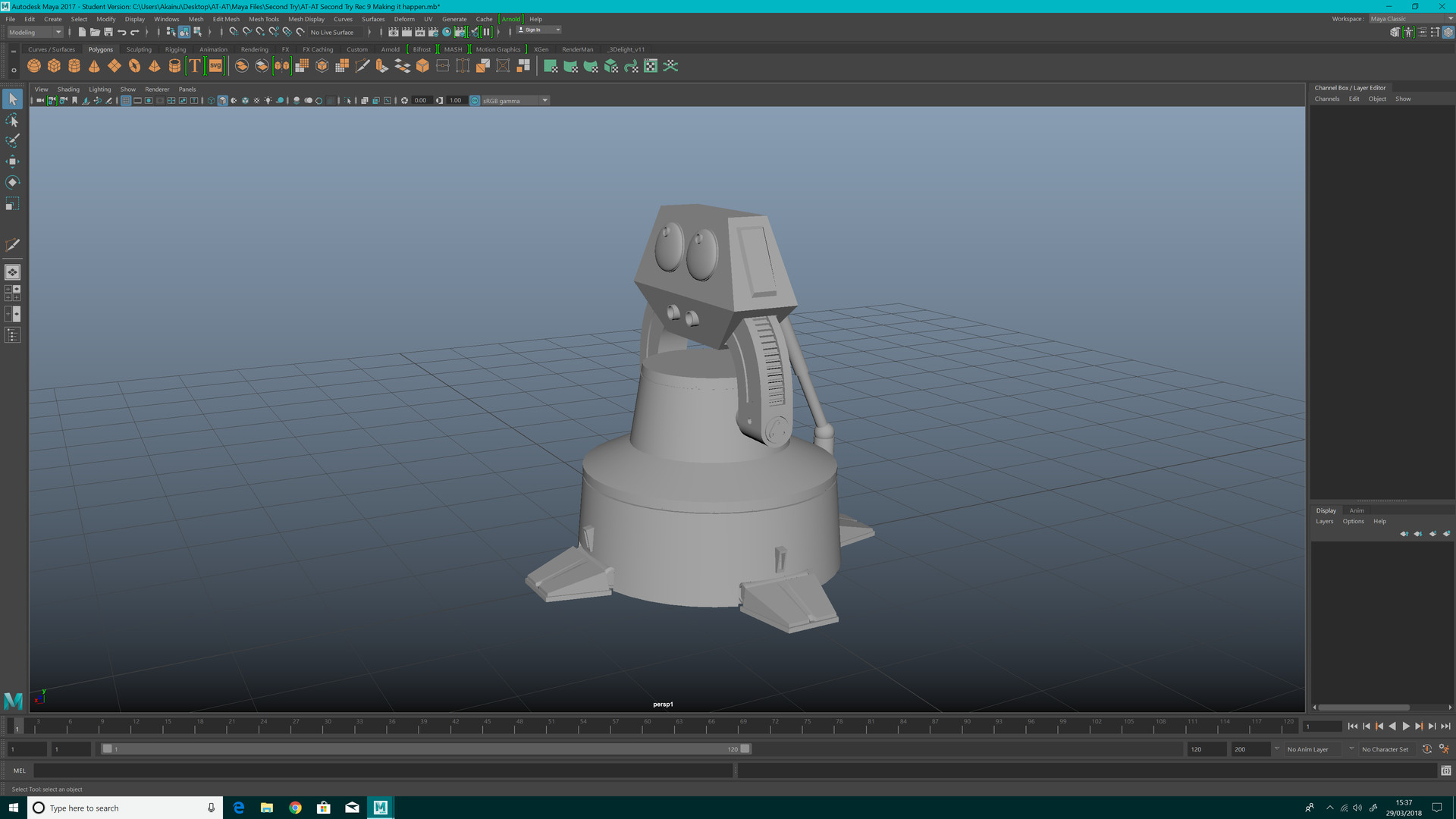Image resolution: width=1456 pixels, height=819 pixels.
Task: Toggle color management sRGB button
Action: [x=475, y=100]
